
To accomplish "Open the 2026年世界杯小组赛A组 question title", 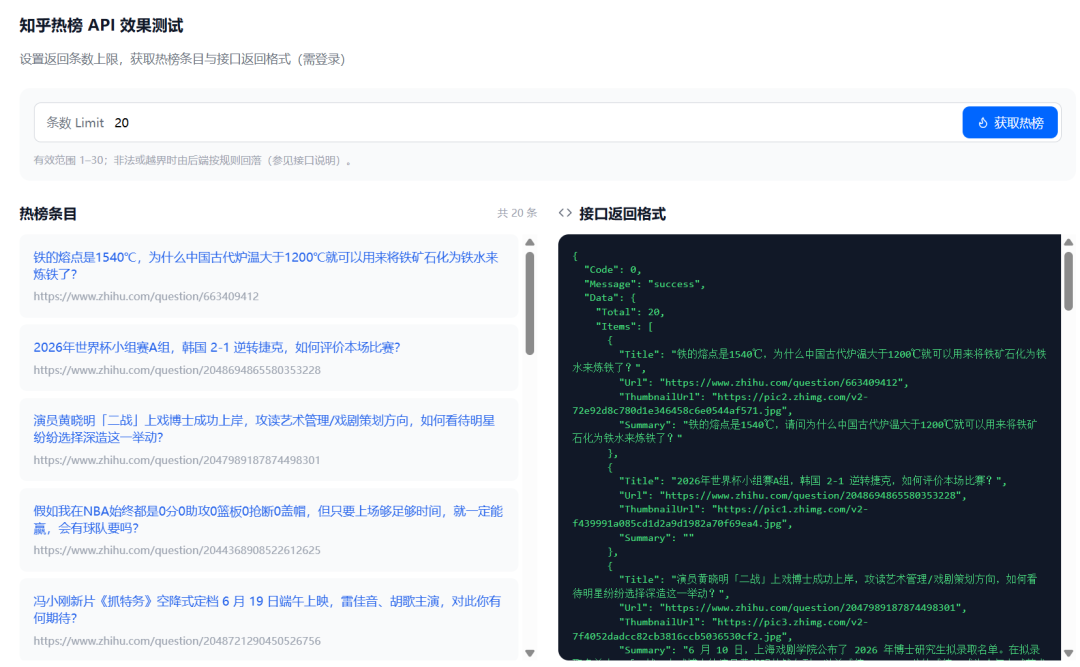I will point(217,347).
